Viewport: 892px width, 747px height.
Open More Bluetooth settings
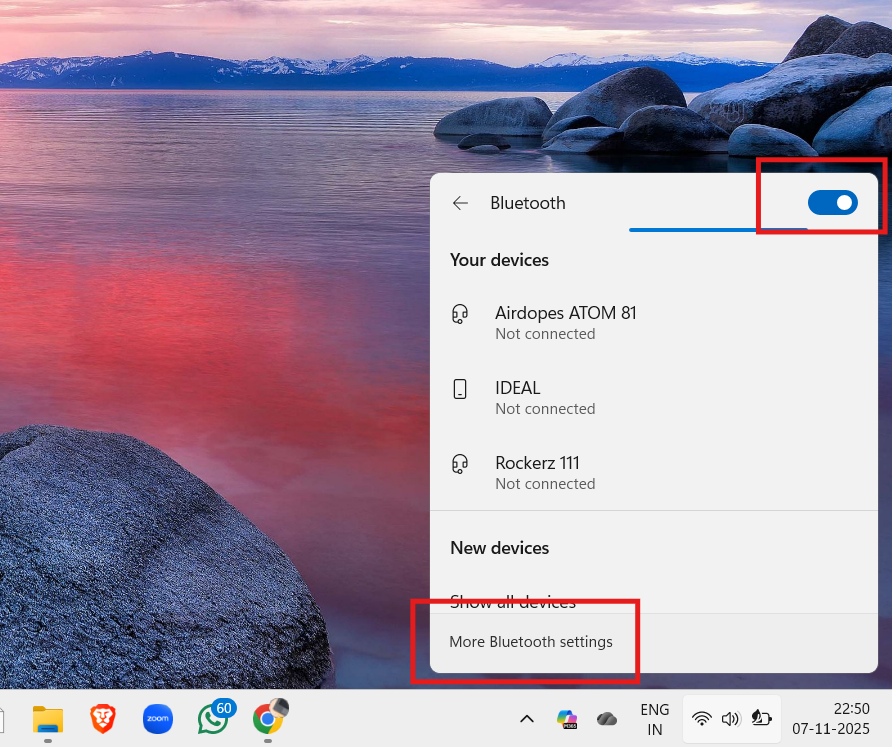[x=531, y=642]
